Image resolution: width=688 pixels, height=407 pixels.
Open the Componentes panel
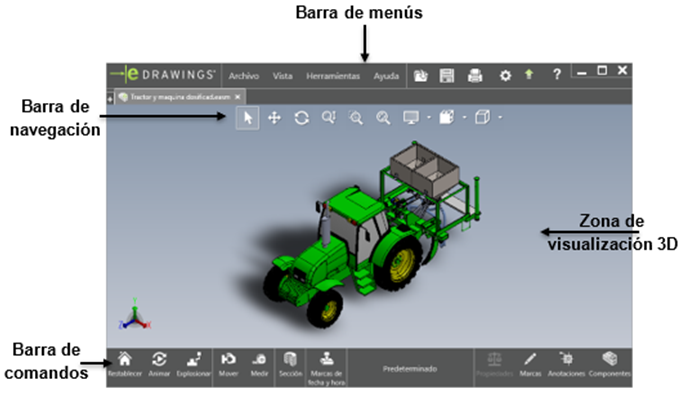click(x=609, y=365)
